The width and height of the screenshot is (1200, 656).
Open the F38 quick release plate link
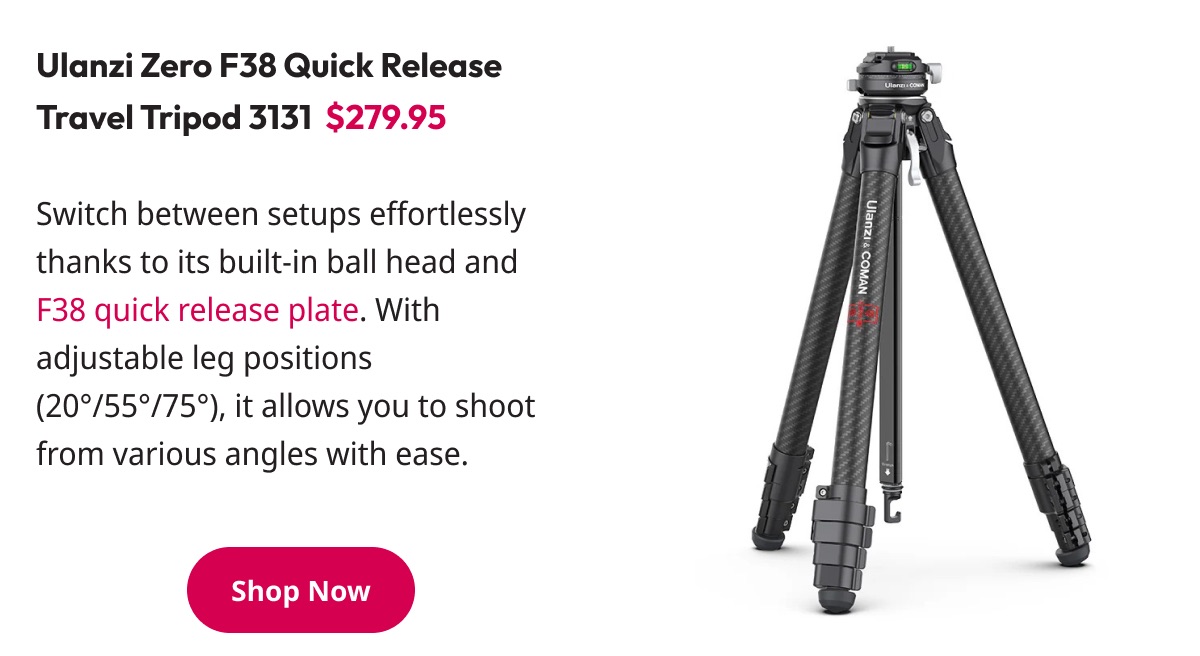point(197,310)
